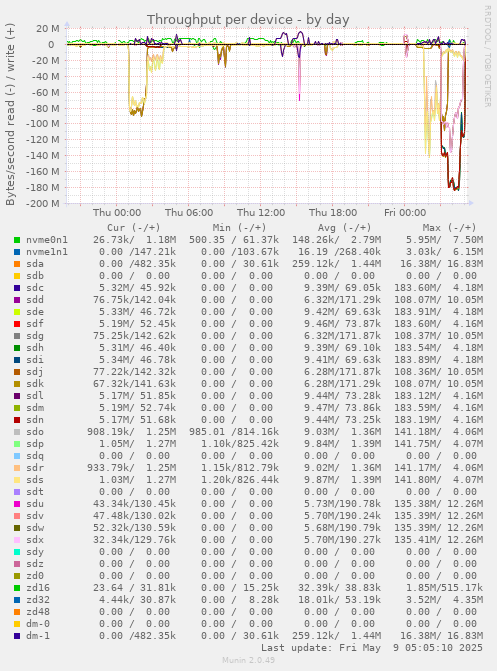Click the 'sdo' legend label
Screen dimensions: 497x671
(x=35, y=432)
